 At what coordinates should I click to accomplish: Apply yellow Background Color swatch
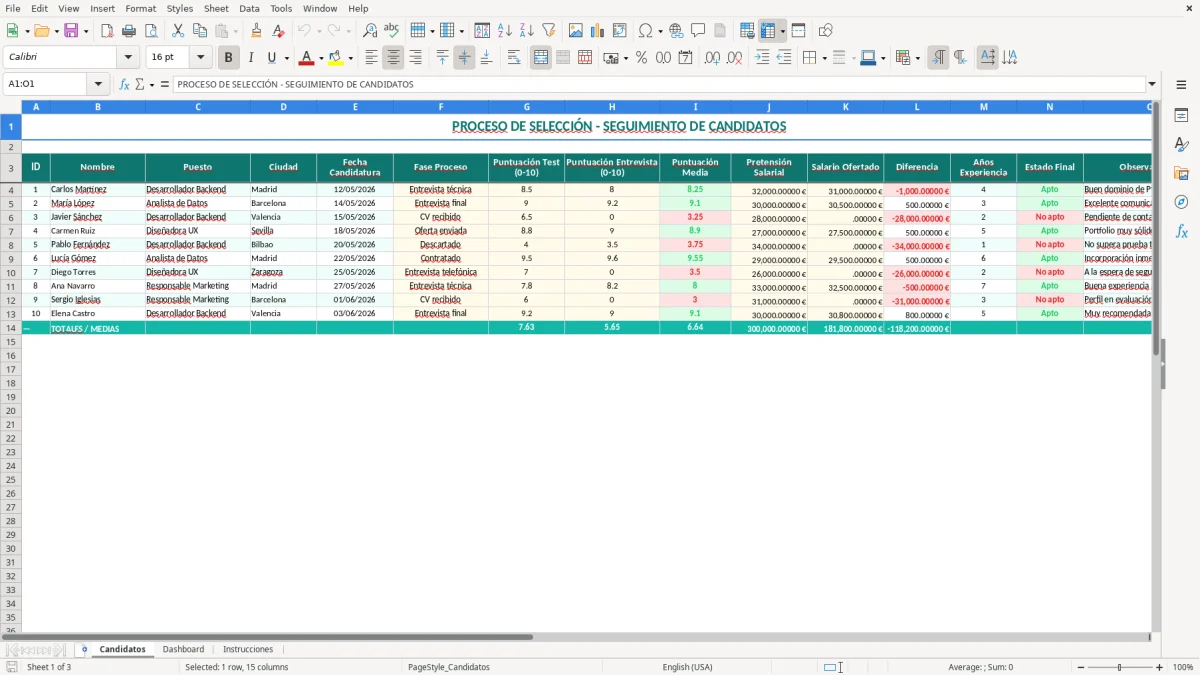pyautogui.click(x=336, y=58)
